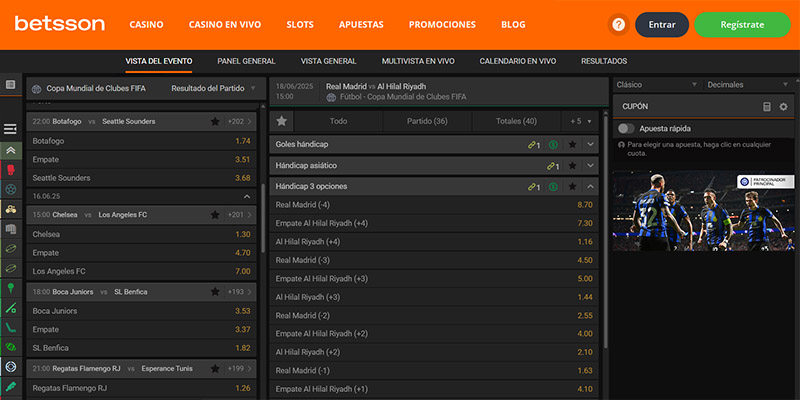Open coupon settings gear icon
The height and width of the screenshot is (400, 800).
(784, 107)
